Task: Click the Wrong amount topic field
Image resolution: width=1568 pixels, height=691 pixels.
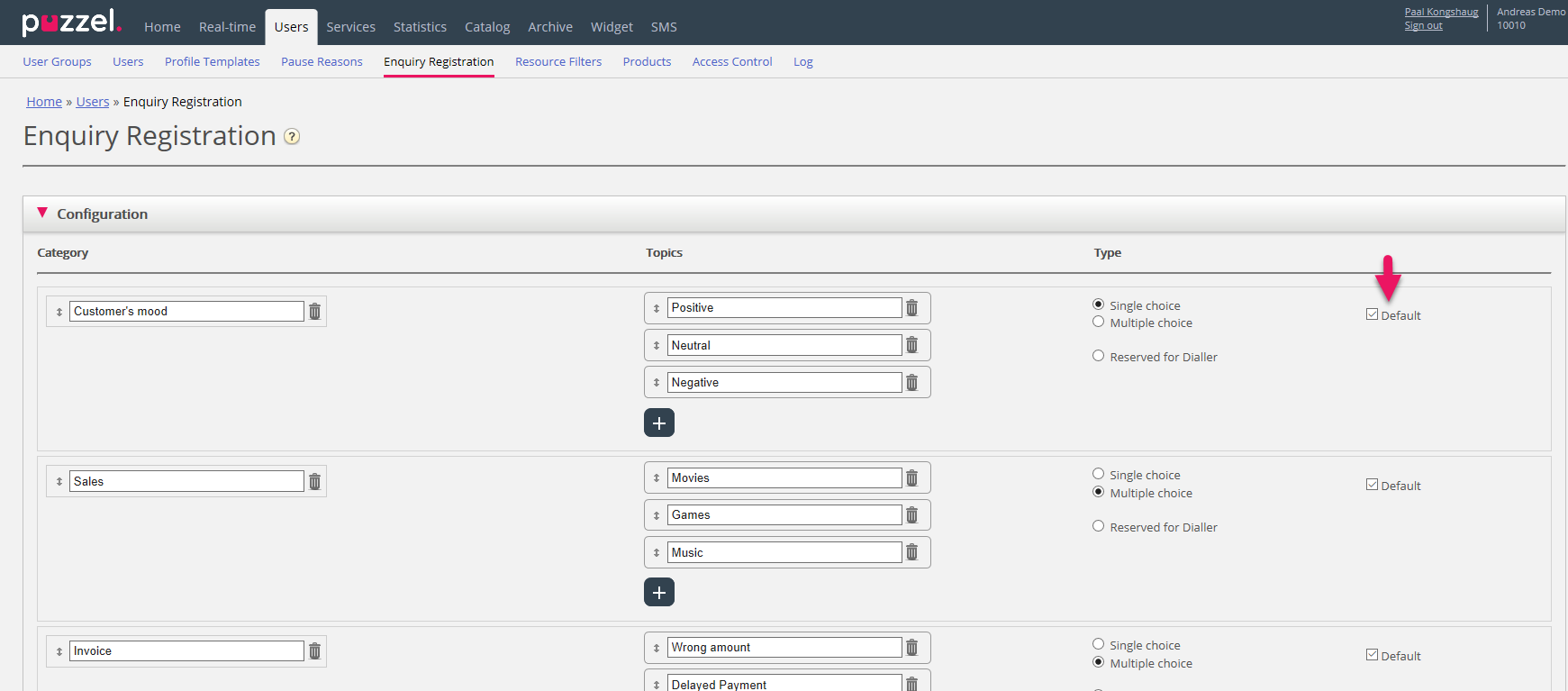Action: 784,648
